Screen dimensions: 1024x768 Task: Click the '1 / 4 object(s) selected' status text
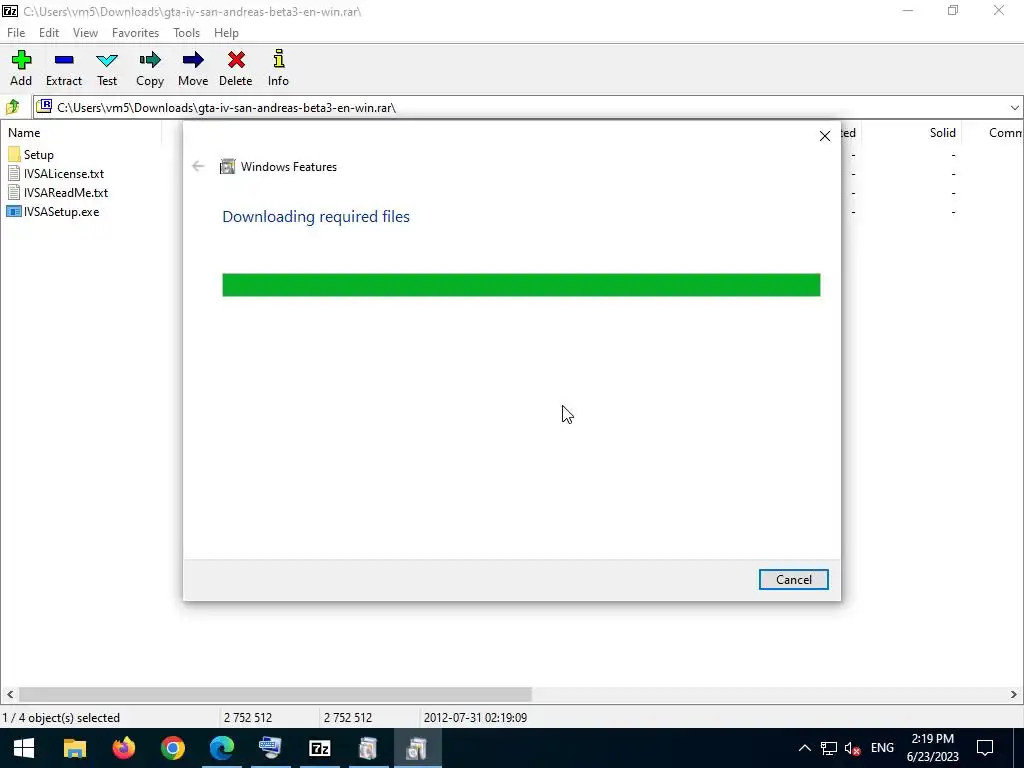(61, 718)
